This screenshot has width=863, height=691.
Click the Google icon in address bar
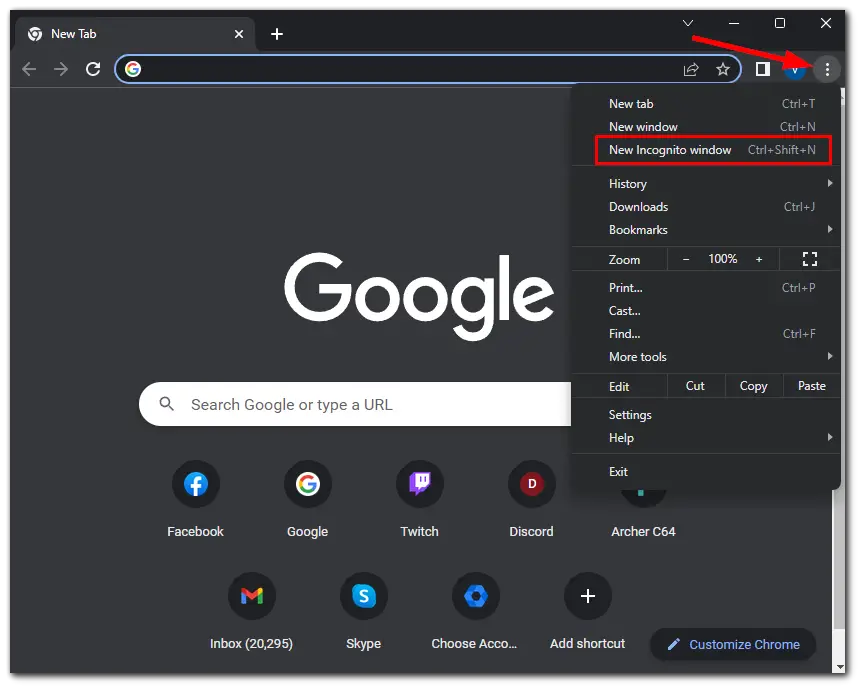[133, 69]
